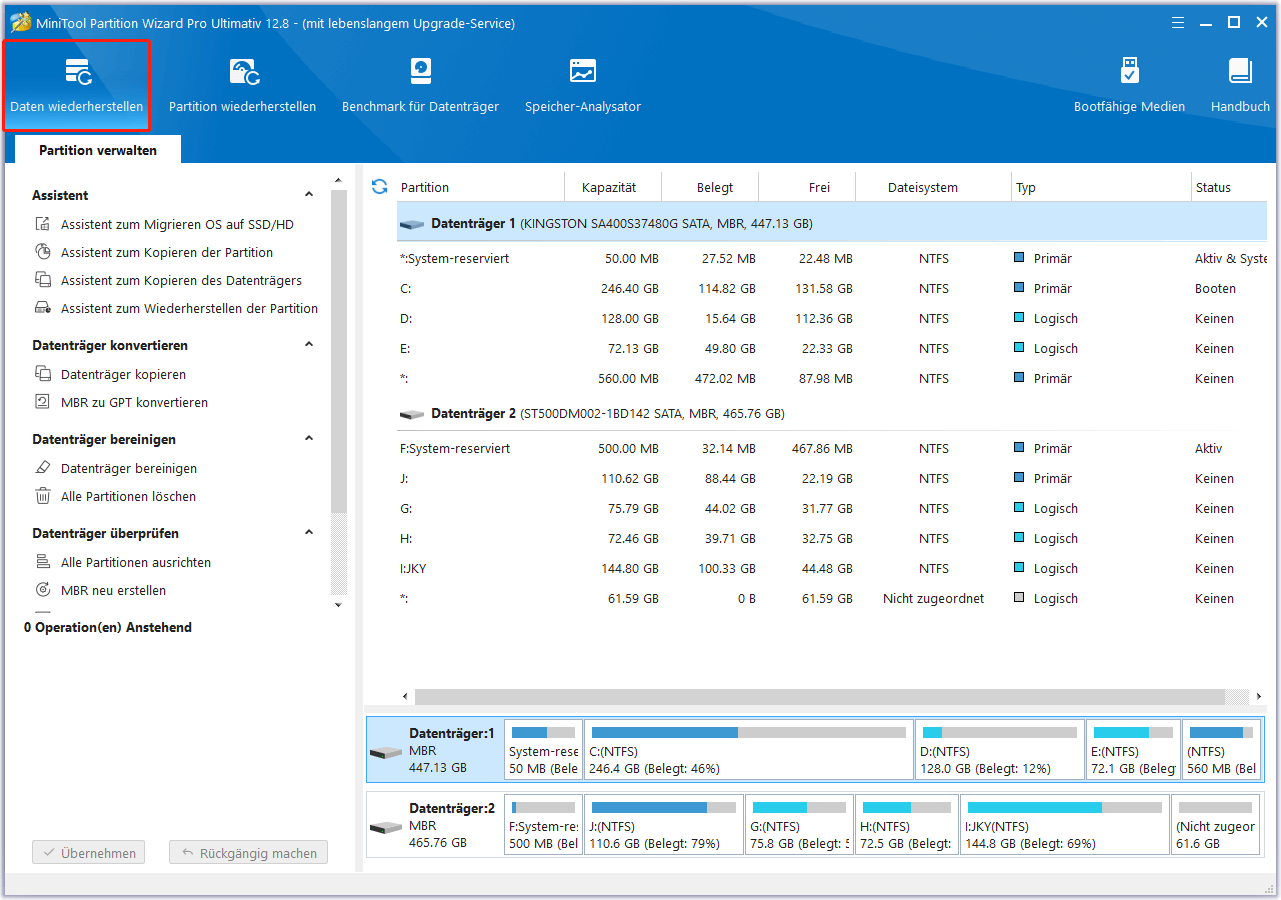Collapse Datenträger überprüfen section
1281x900 pixels.
[309, 533]
